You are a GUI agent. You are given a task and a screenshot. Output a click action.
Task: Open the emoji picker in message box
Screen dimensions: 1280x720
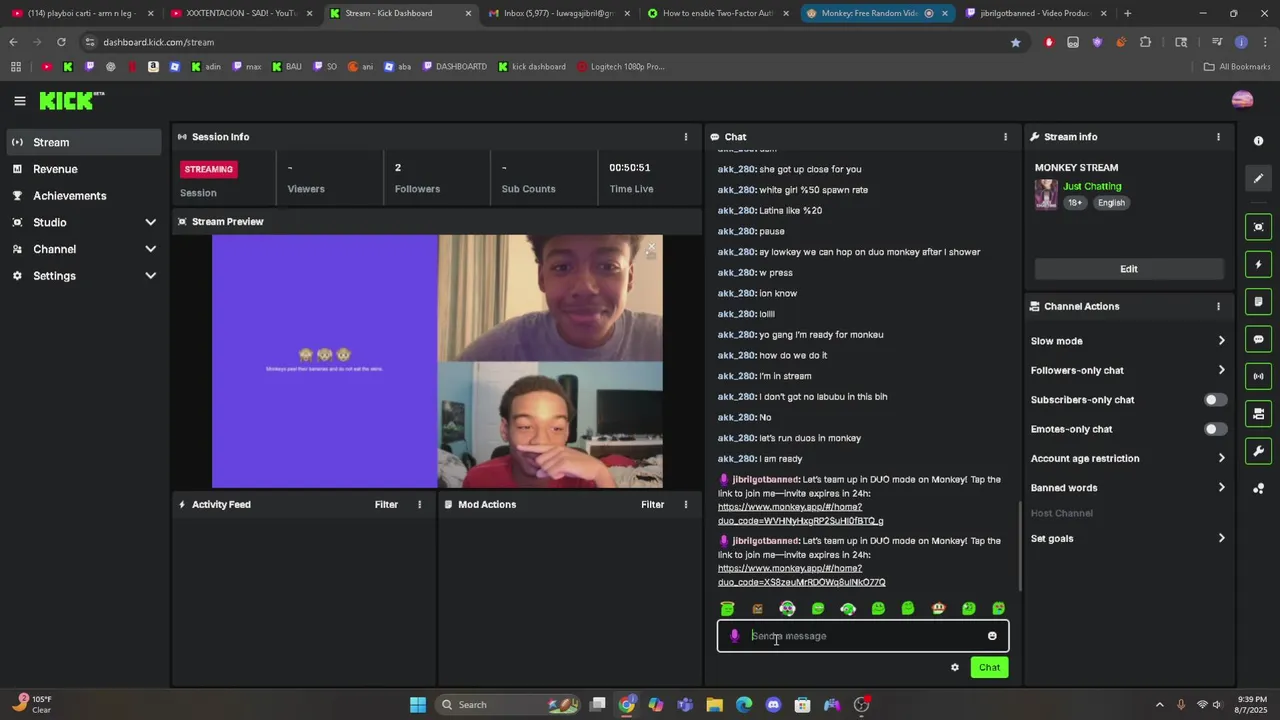pyautogui.click(x=992, y=636)
